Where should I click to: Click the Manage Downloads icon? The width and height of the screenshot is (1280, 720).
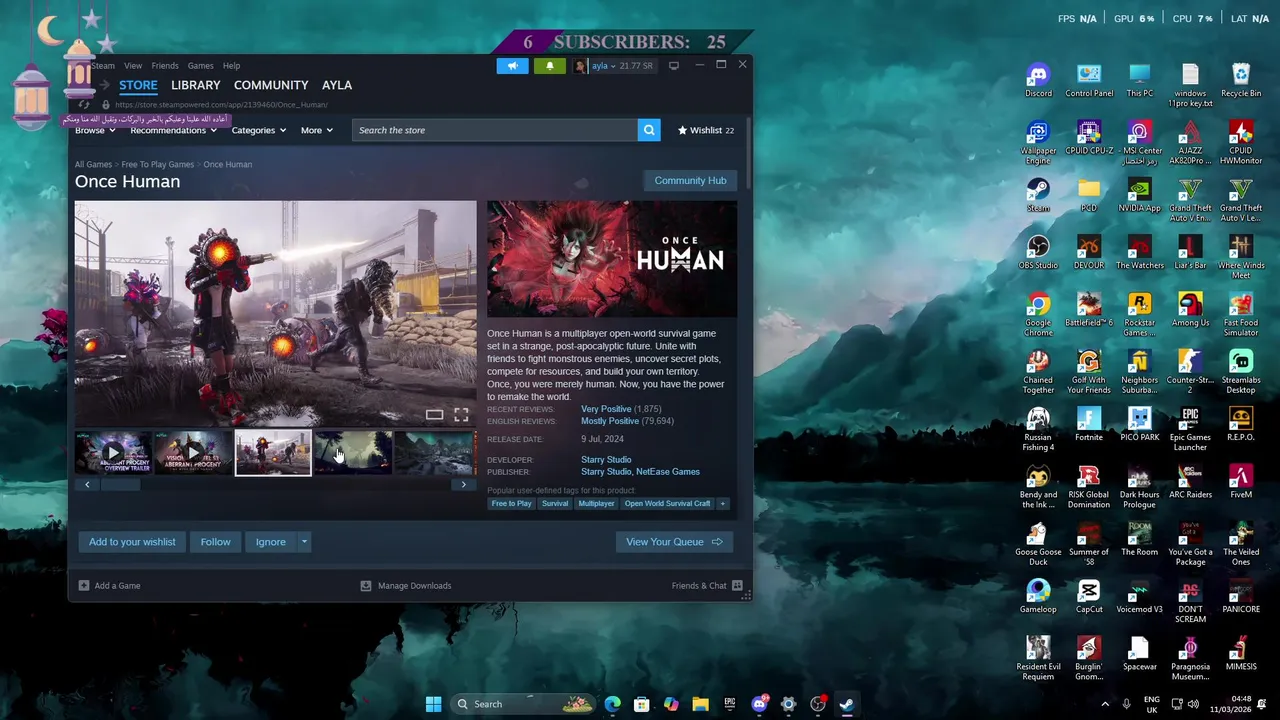(x=366, y=585)
